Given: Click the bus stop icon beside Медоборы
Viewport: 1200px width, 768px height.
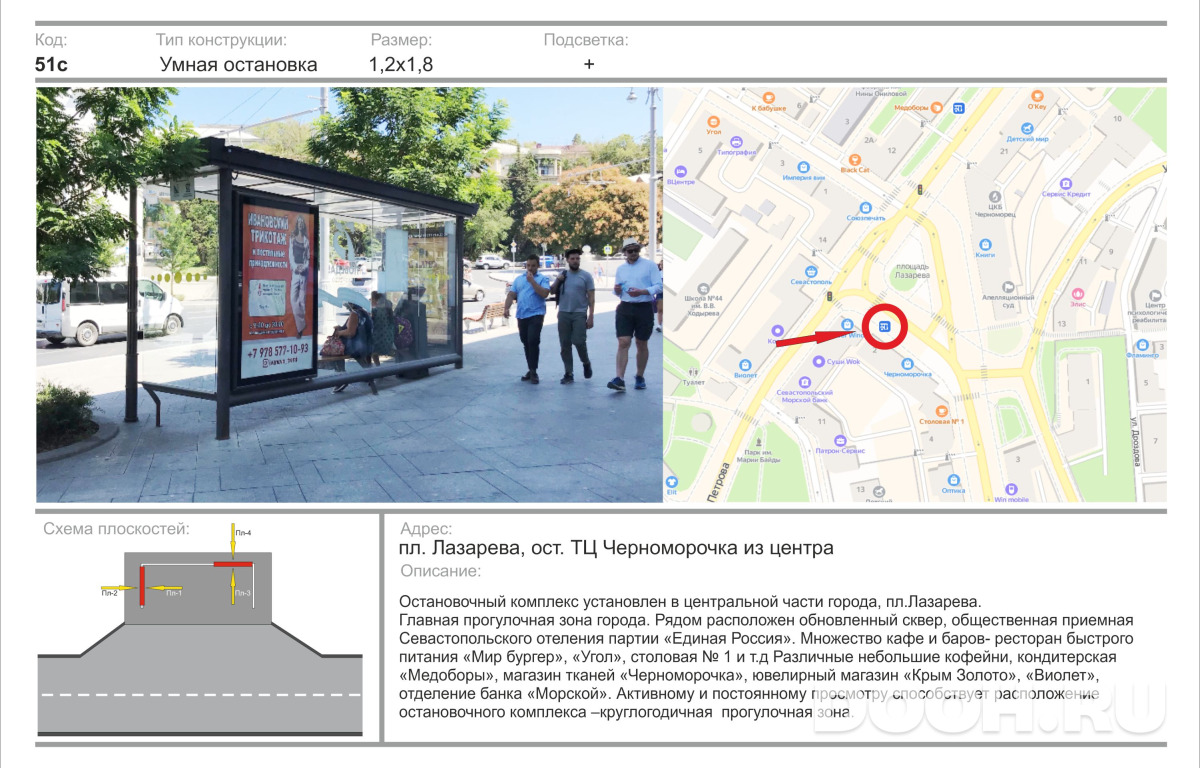Looking at the screenshot, I should (x=959, y=108).
